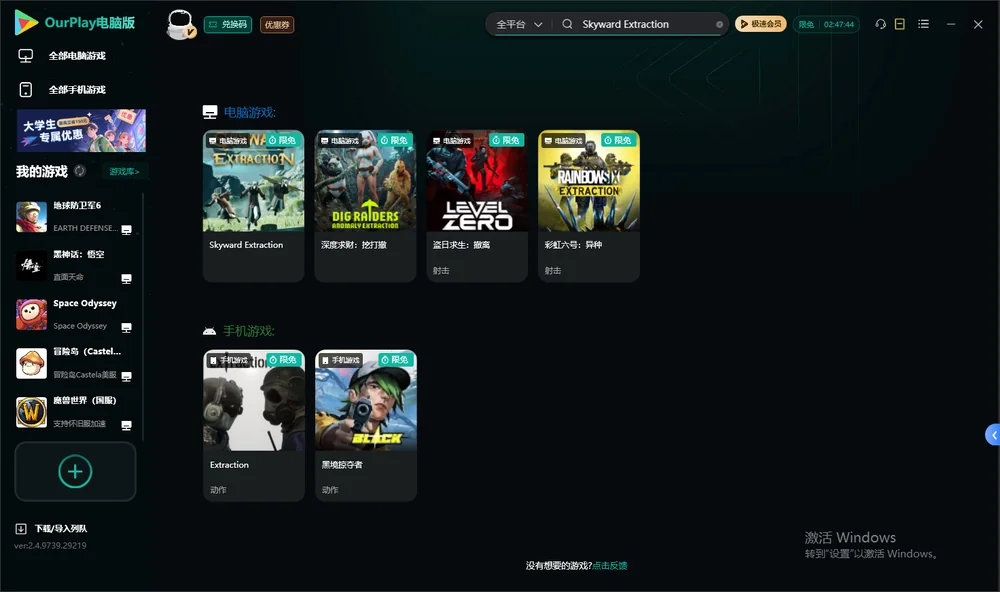The height and width of the screenshot is (592, 1000).
Task: Click PC icon beside Space Odyssey
Action: tap(126, 328)
